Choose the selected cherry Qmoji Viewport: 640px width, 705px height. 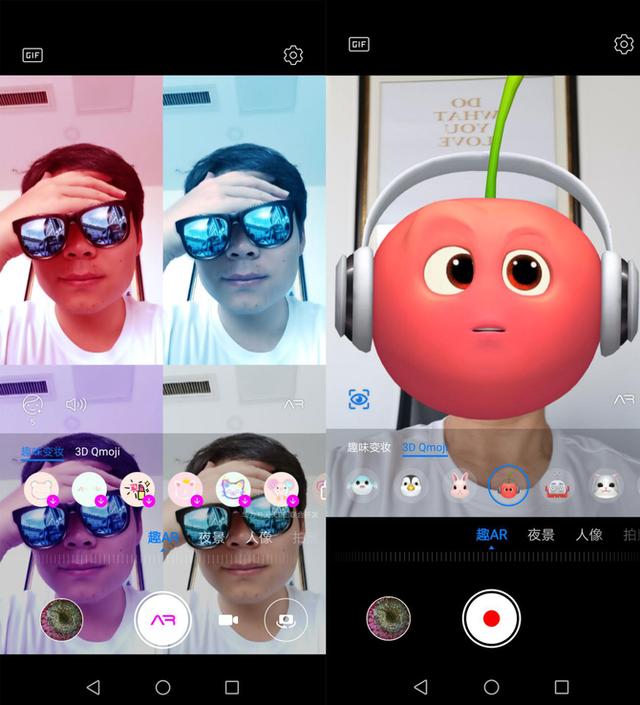click(508, 486)
